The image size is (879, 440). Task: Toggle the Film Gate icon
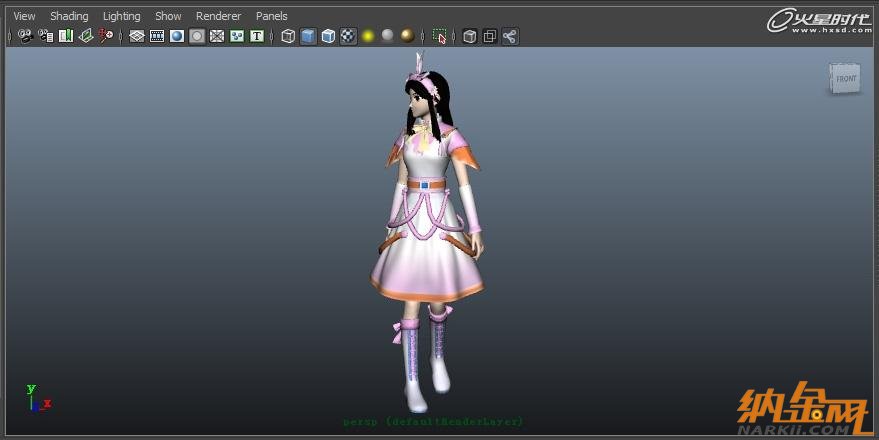tap(157, 36)
